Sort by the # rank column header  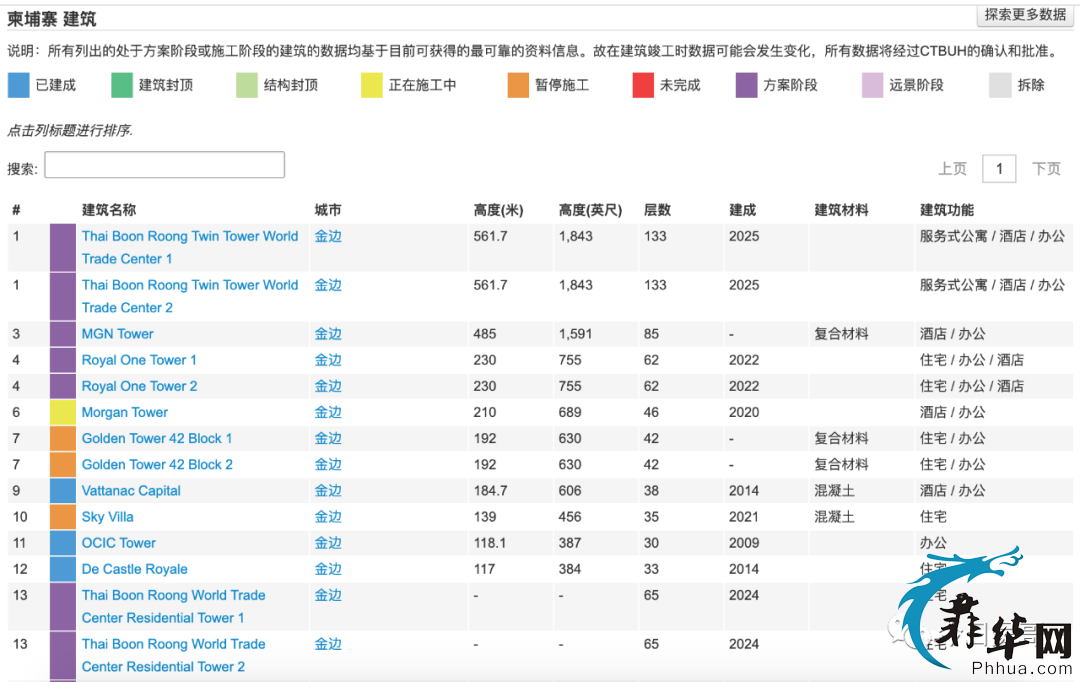pyautogui.click(x=17, y=210)
